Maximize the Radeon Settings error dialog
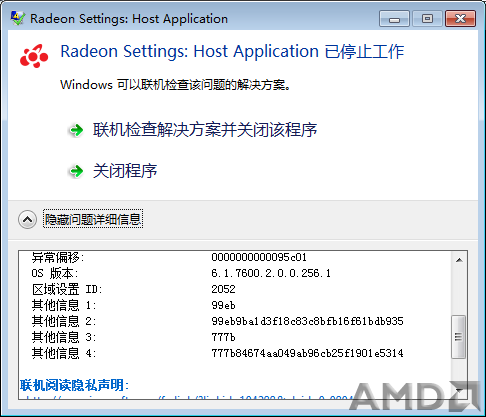 point(427,19)
